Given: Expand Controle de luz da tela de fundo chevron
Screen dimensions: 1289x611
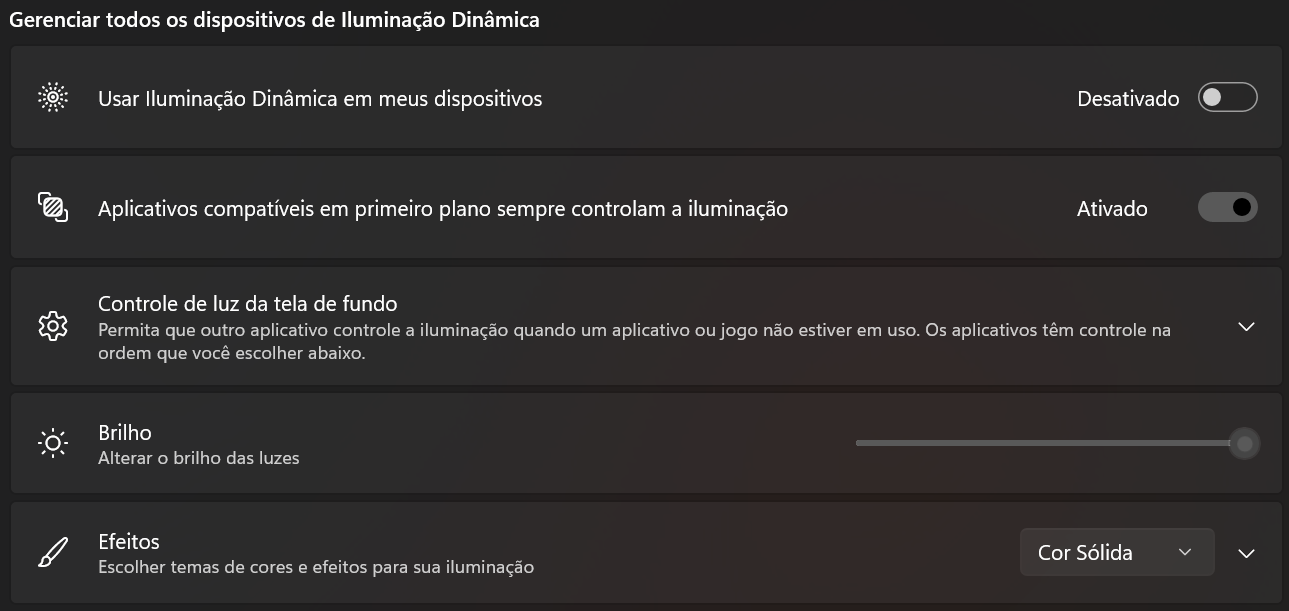Looking at the screenshot, I should [x=1246, y=326].
